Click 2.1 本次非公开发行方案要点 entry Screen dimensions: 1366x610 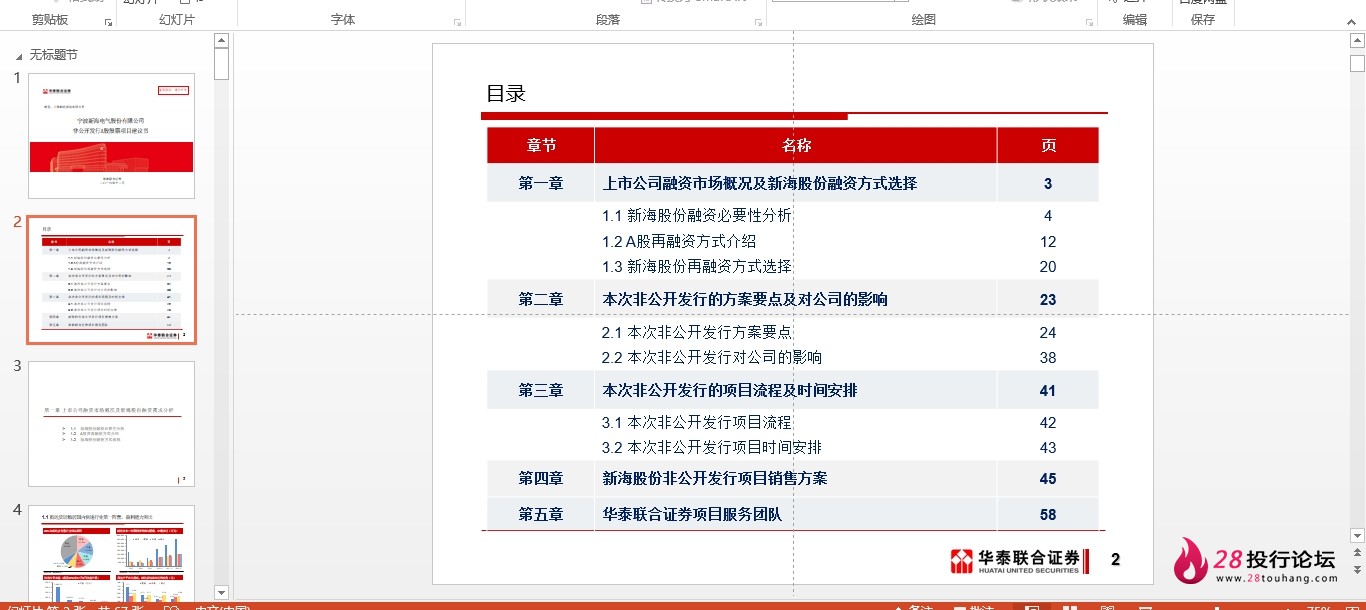coord(697,333)
